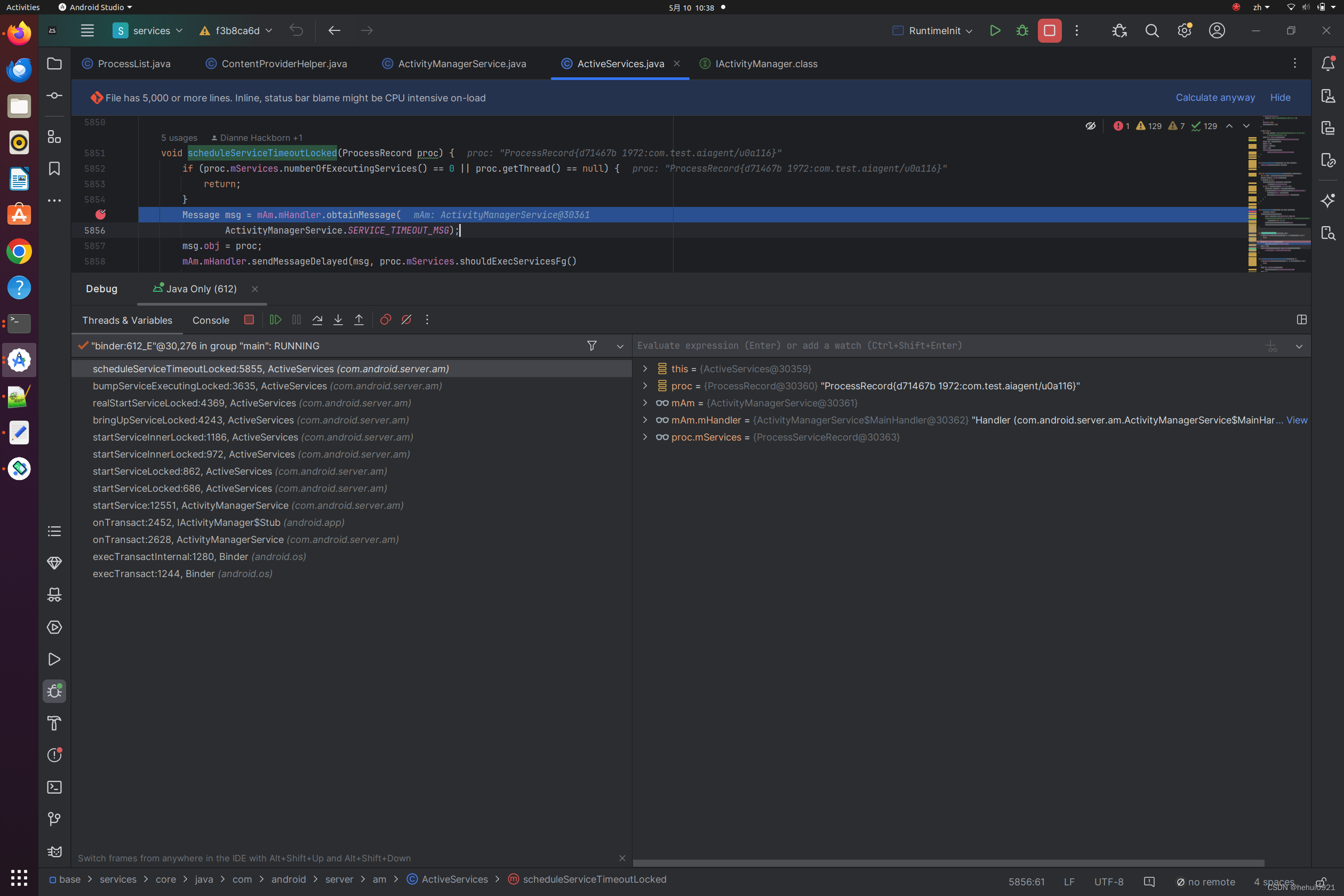The width and height of the screenshot is (1344, 896).
Task: Click the UTF-8 encoding status item
Action: pyautogui.click(x=1109, y=882)
